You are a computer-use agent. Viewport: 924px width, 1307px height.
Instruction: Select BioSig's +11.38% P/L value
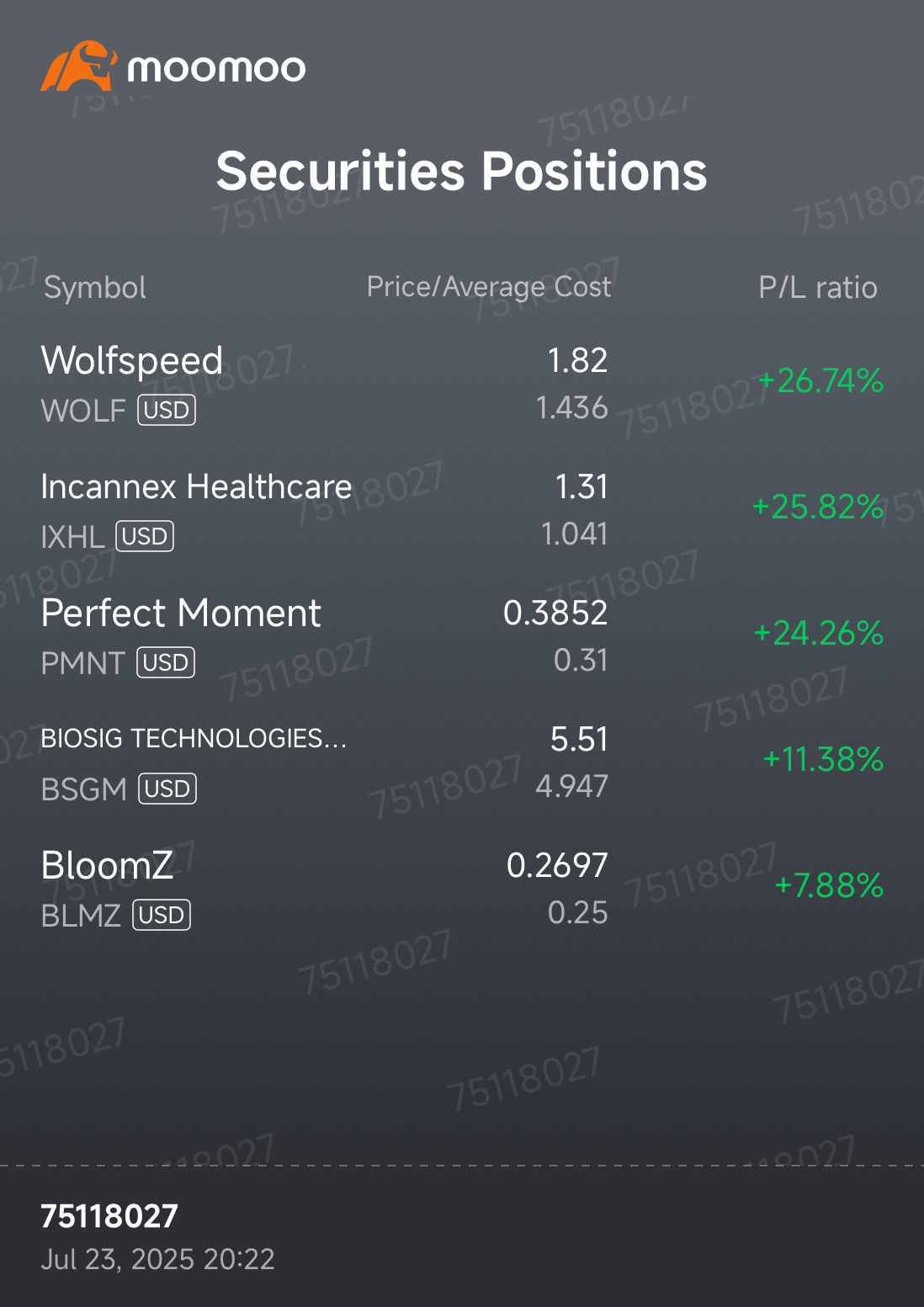click(823, 759)
